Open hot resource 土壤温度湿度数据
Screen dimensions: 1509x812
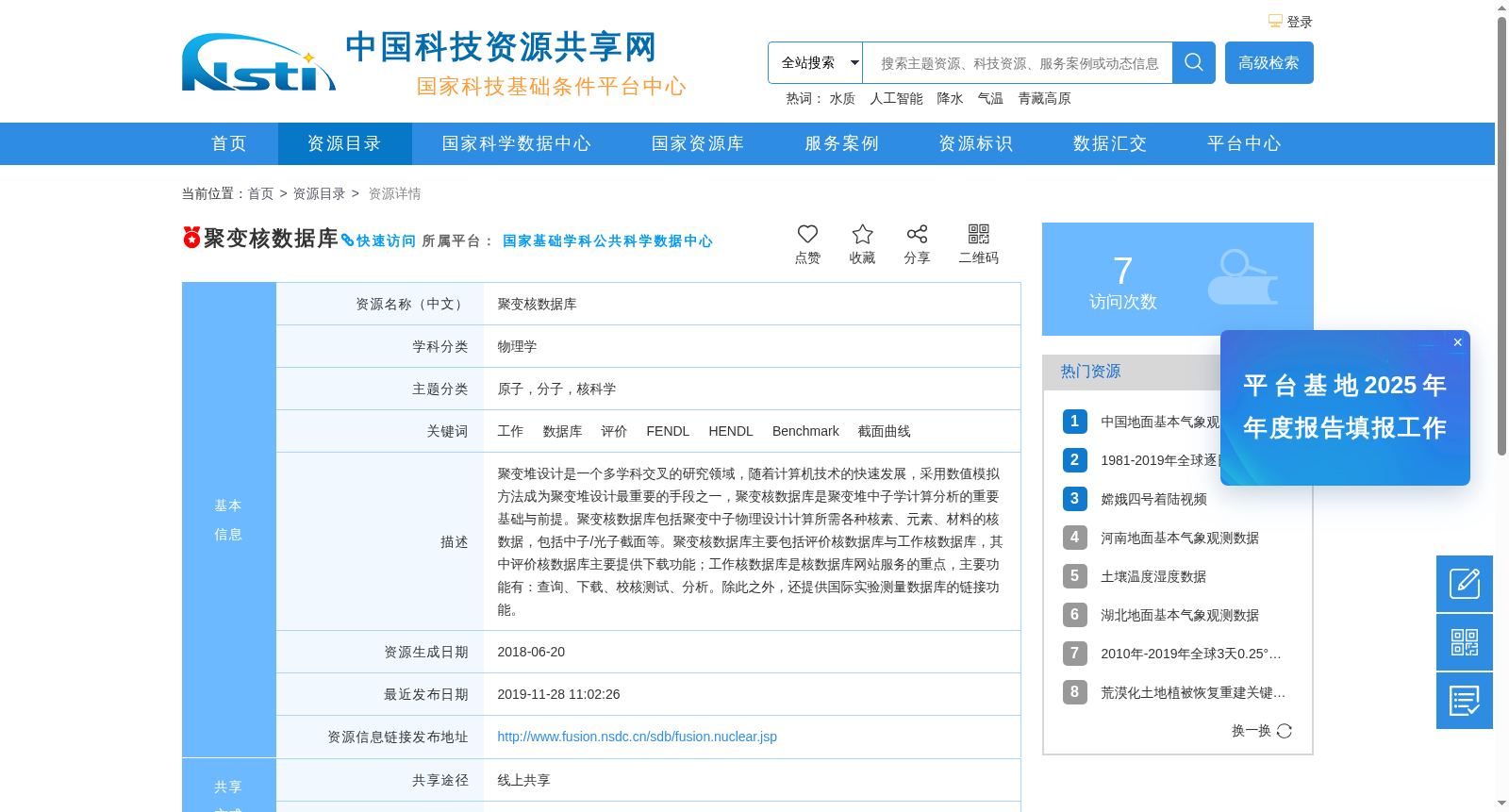(x=1153, y=576)
